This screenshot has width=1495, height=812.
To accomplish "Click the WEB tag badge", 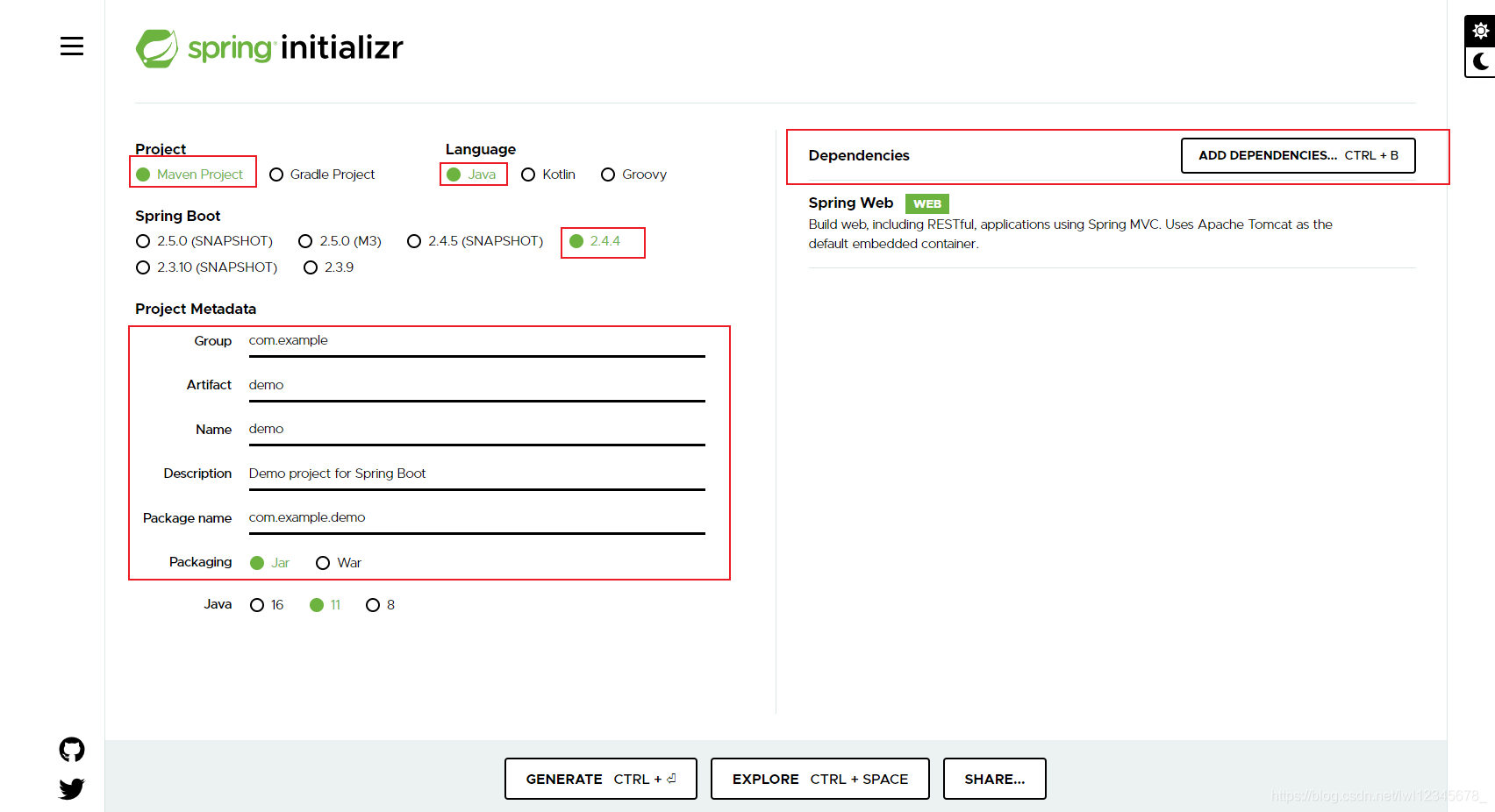I will tap(927, 203).
